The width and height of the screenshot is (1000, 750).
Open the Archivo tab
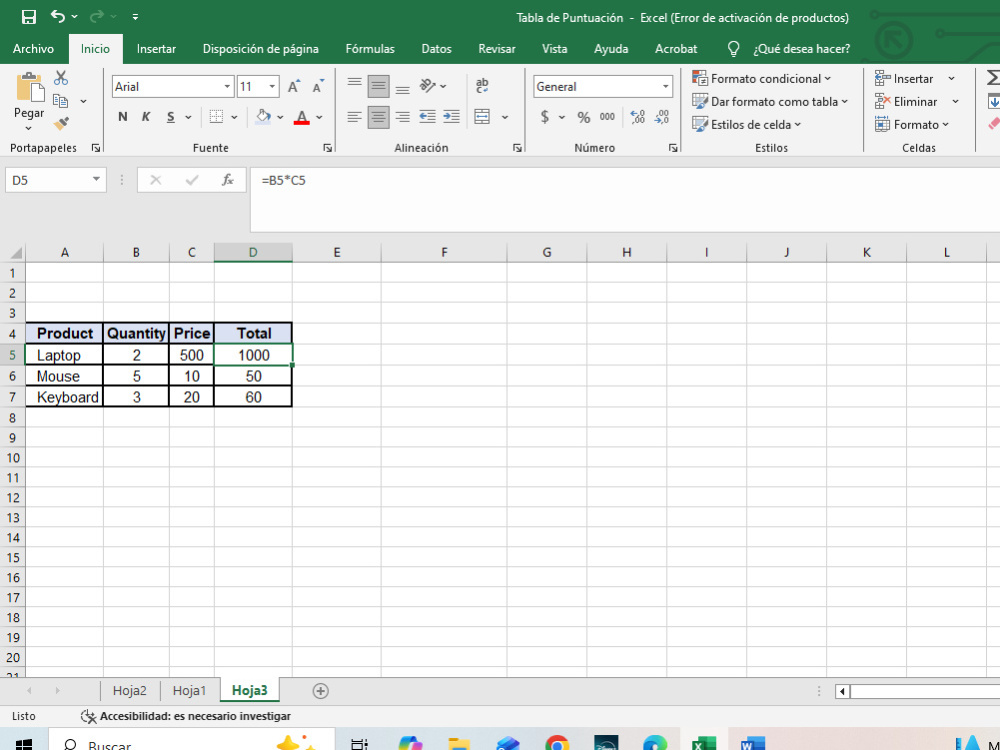[x=33, y=48]
